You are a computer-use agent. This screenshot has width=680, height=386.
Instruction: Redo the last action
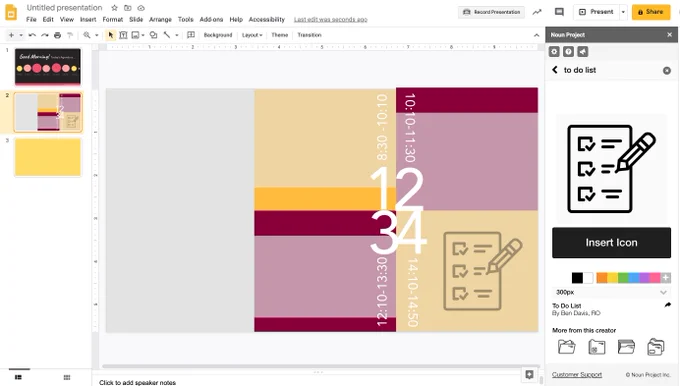[45, 35]
